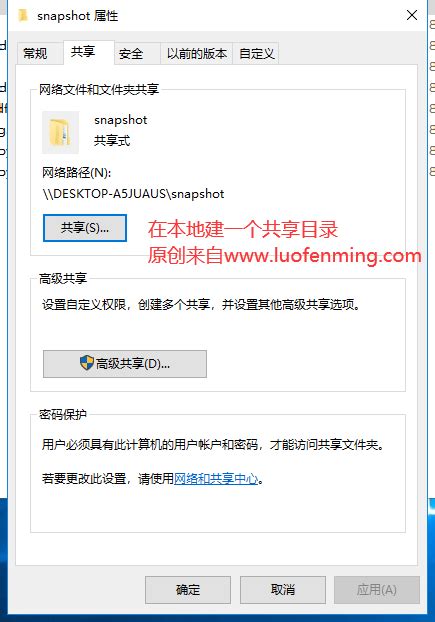Image resolution: width=435 pixels, height=622 pixels.
Task: Open 高级共享(D)... settings
Action: [125, 363]
